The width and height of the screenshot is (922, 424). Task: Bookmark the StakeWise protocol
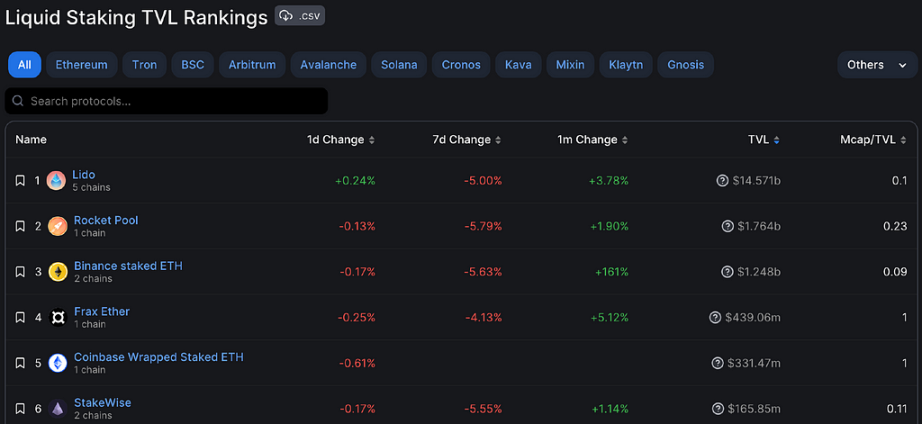[20, 409]
